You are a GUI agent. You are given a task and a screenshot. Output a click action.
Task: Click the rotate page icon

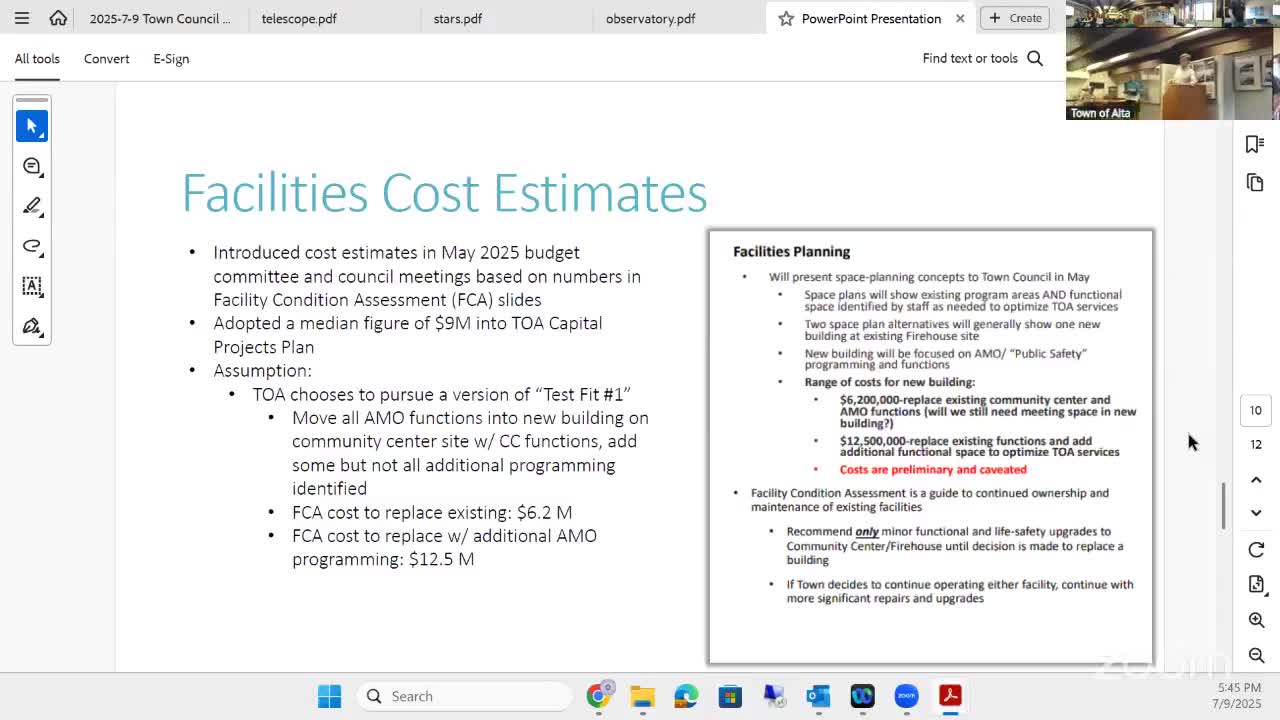(x=1256, y=550)
